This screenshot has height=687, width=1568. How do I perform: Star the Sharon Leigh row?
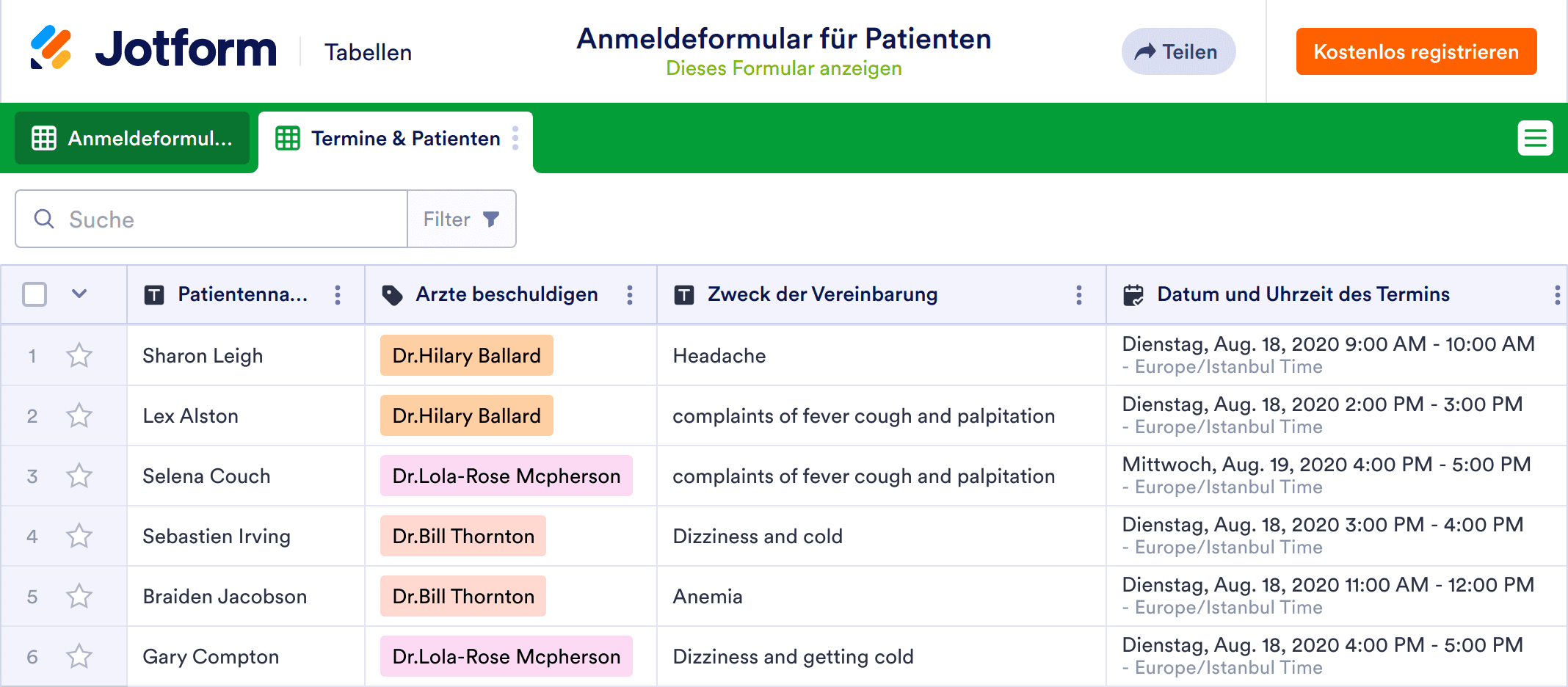[x=78, y=355]
